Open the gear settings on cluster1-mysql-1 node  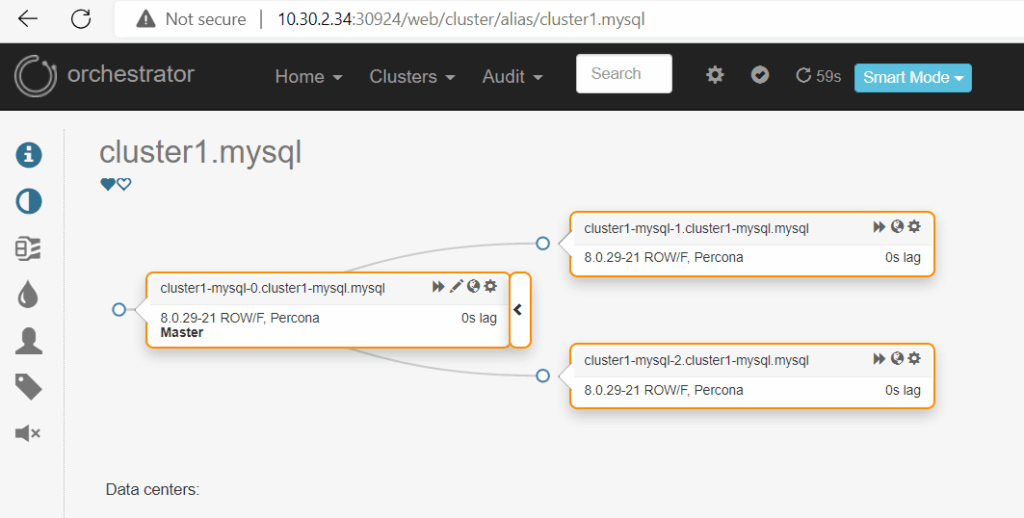[914, 227]
